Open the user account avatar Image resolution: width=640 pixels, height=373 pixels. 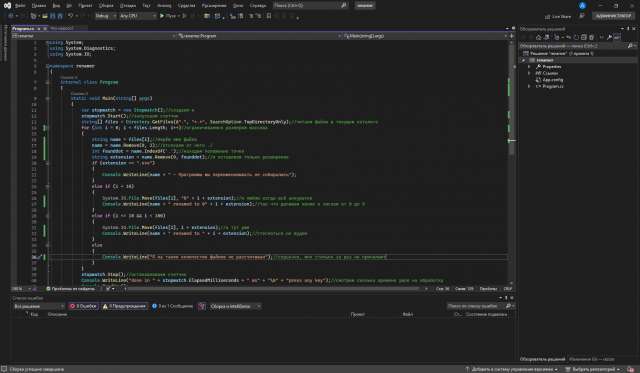pos(582,5)
